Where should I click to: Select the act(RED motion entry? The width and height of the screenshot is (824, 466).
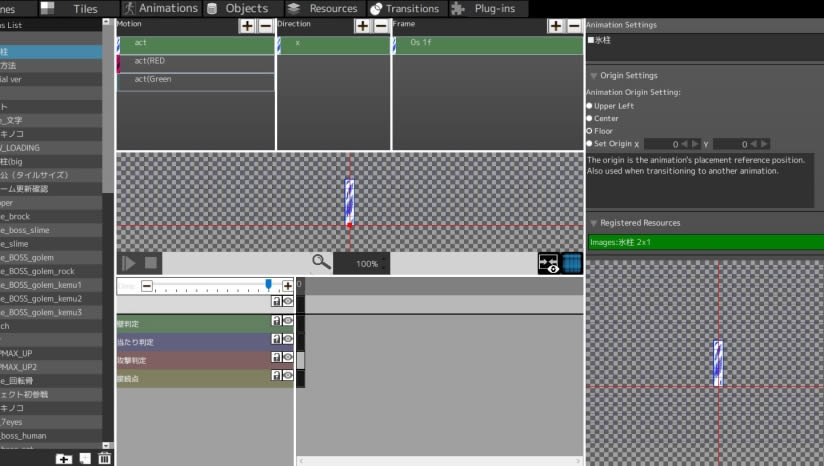click(x=196, y=63)
